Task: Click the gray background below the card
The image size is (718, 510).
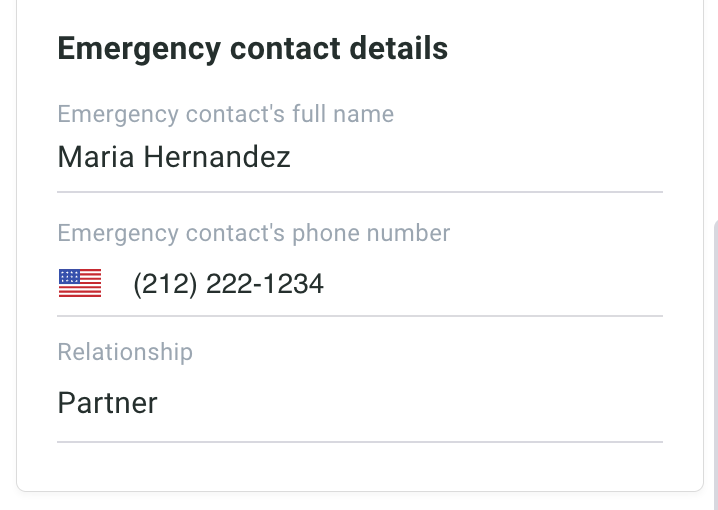Action: [360, 502]
